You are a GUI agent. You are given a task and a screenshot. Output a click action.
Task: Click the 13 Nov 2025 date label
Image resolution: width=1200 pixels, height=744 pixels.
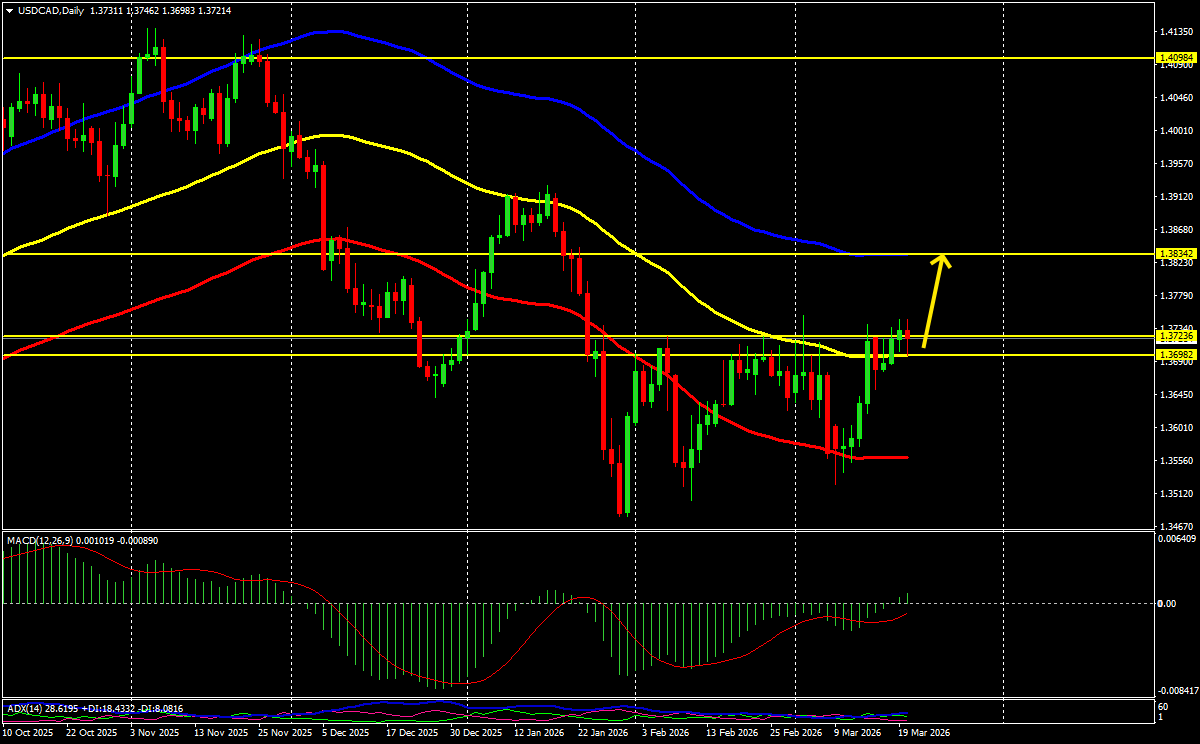(x=222, y=732)
